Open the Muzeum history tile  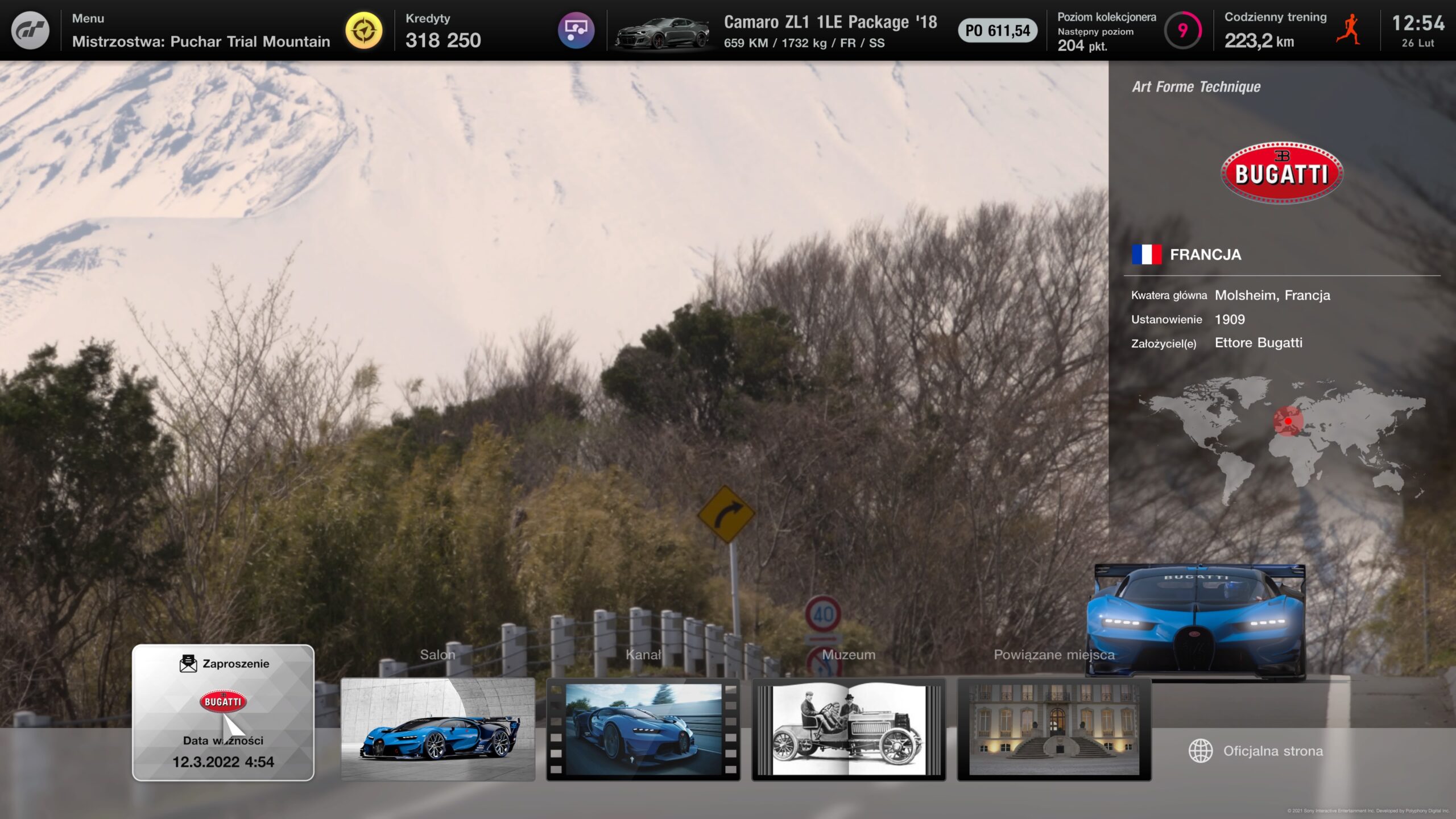tap(849, 729)
